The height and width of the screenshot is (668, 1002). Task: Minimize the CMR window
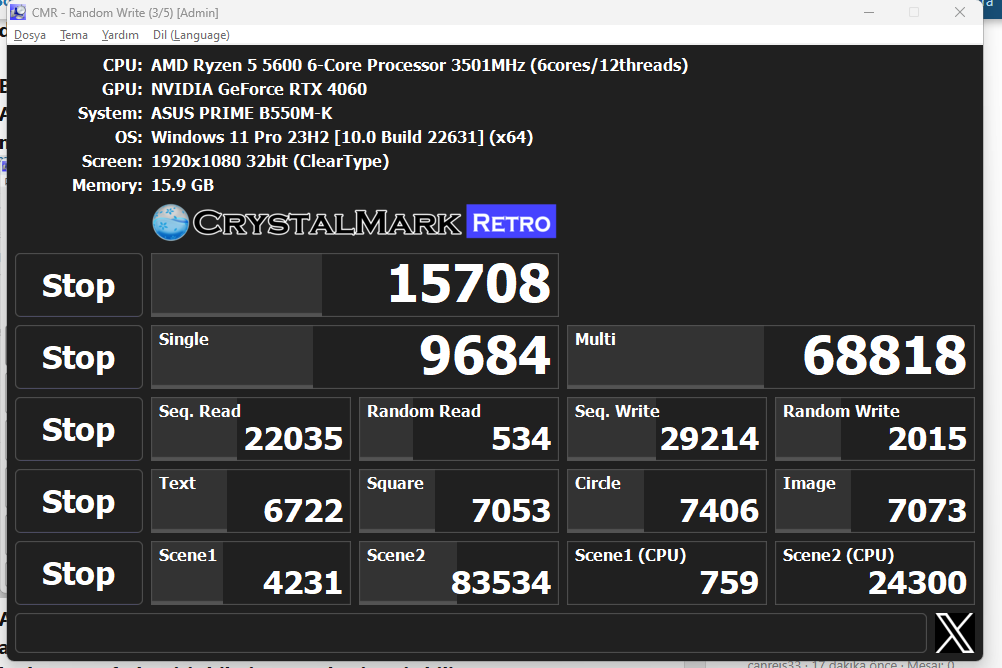(869, 12)
